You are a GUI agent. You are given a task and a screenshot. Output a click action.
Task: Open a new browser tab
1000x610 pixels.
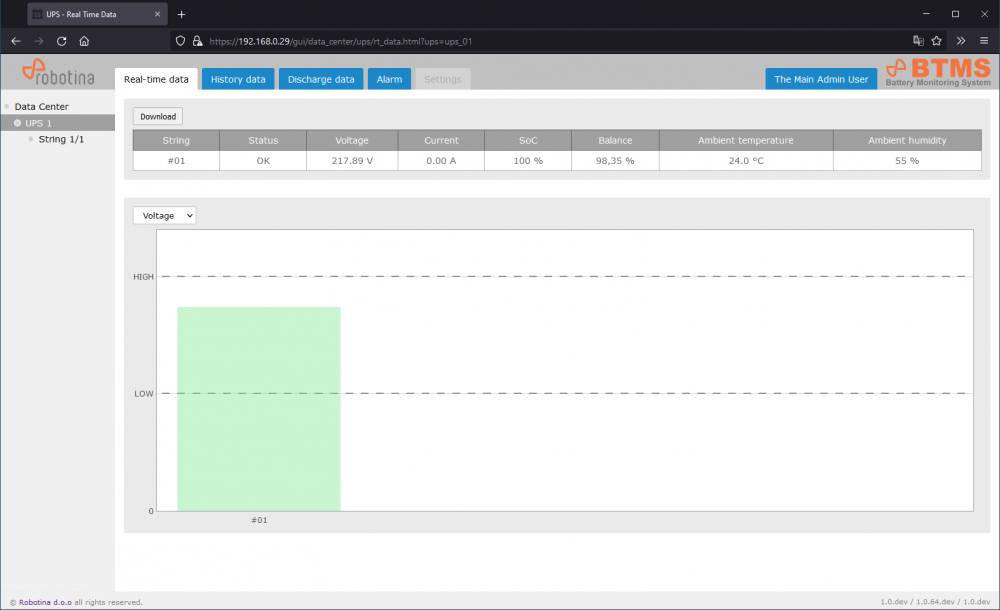click(x=181, y=14)
